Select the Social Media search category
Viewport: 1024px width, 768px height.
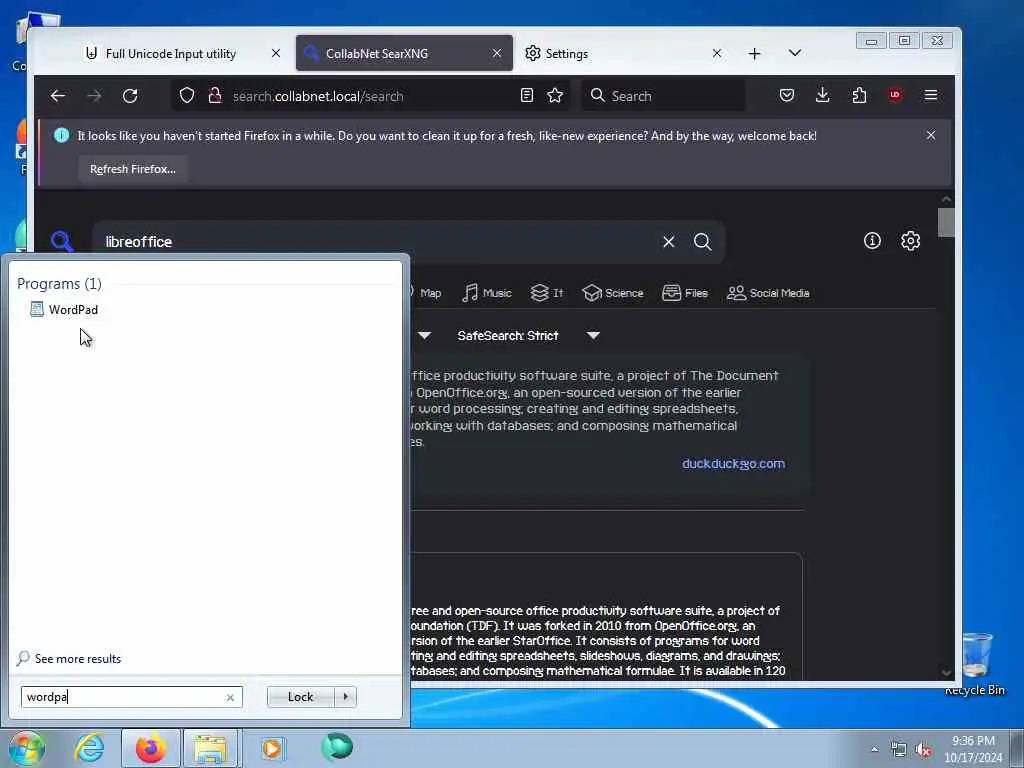point(768,293)
